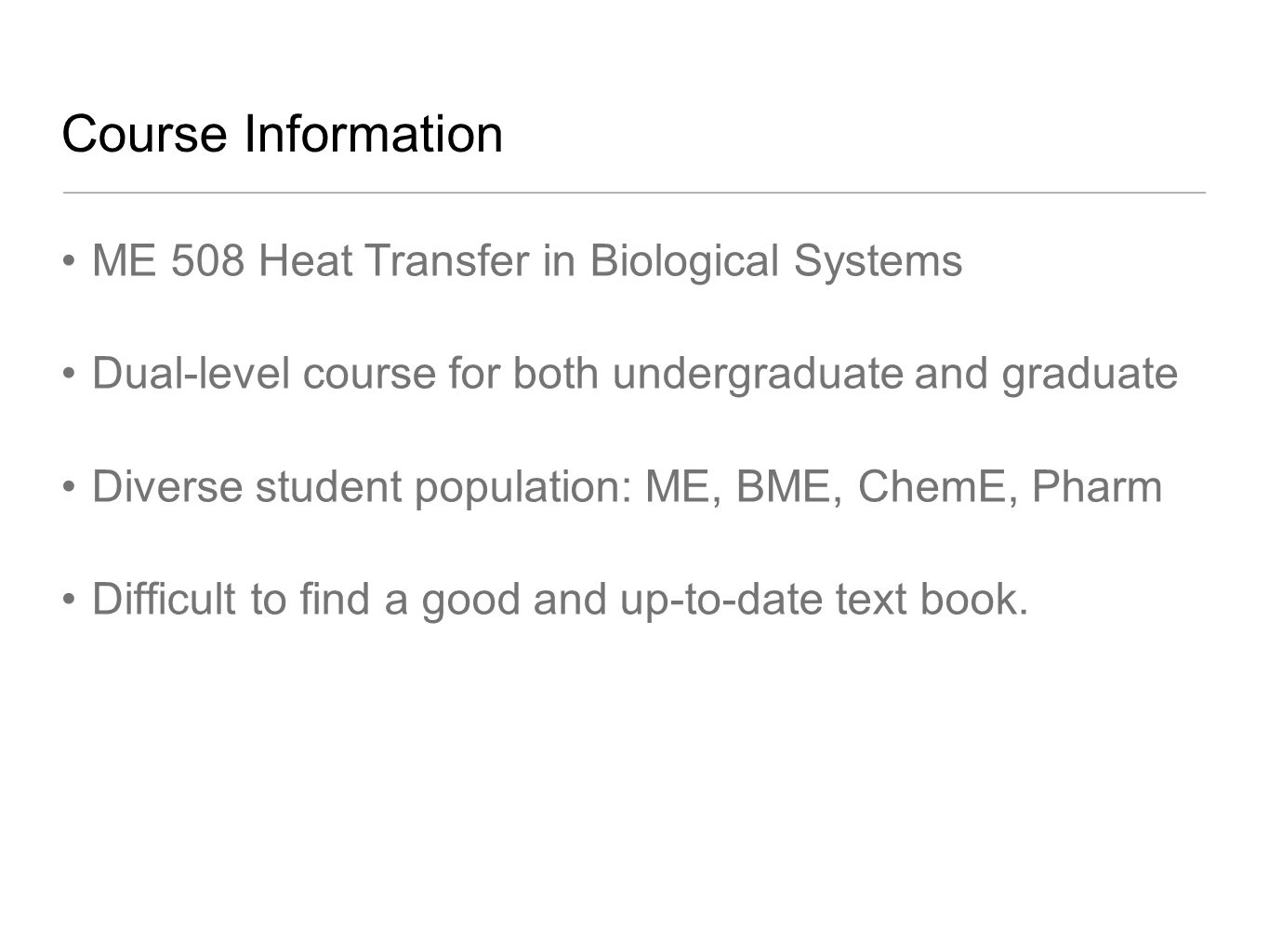Select the horizontal divider line under the title
Screen dimensions: 1269x952
click(634, 192)
